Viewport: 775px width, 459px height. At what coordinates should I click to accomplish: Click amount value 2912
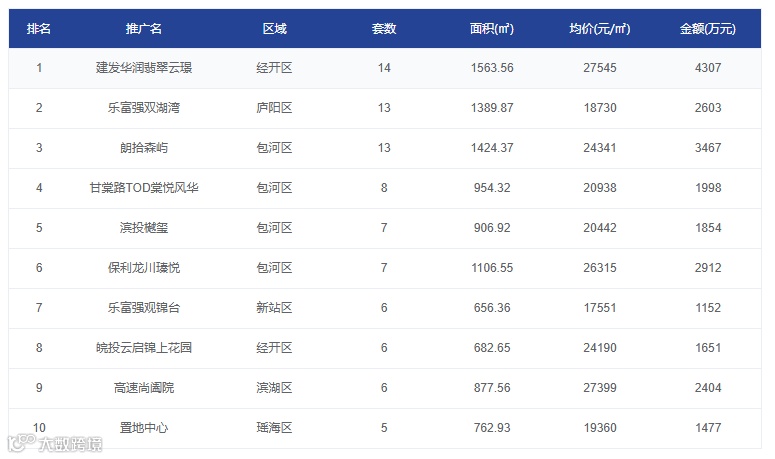click(x=708, y=268)
